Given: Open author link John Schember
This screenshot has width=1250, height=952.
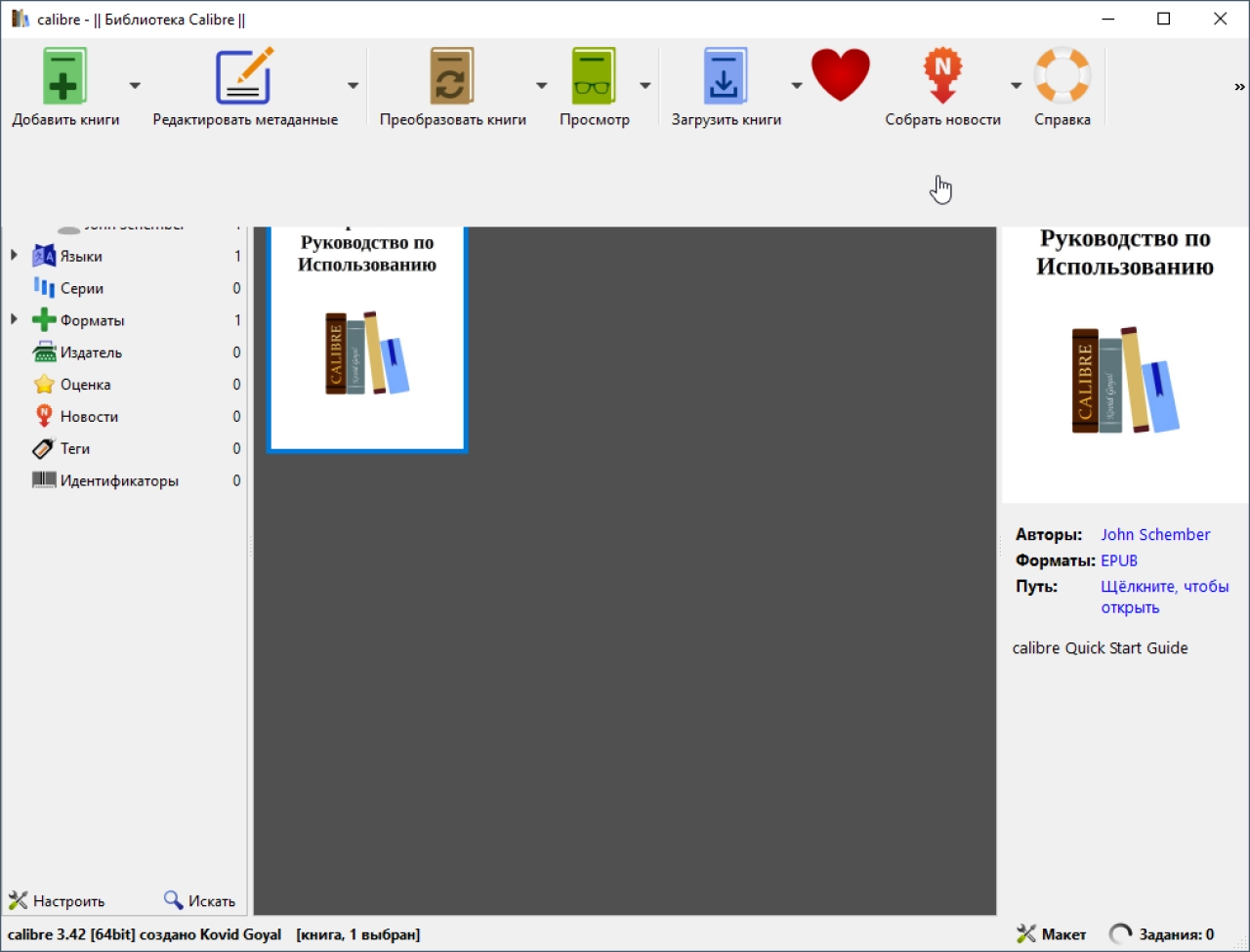Looking at the screenshot, I should pyautogui.click(x=1155, y=534).
